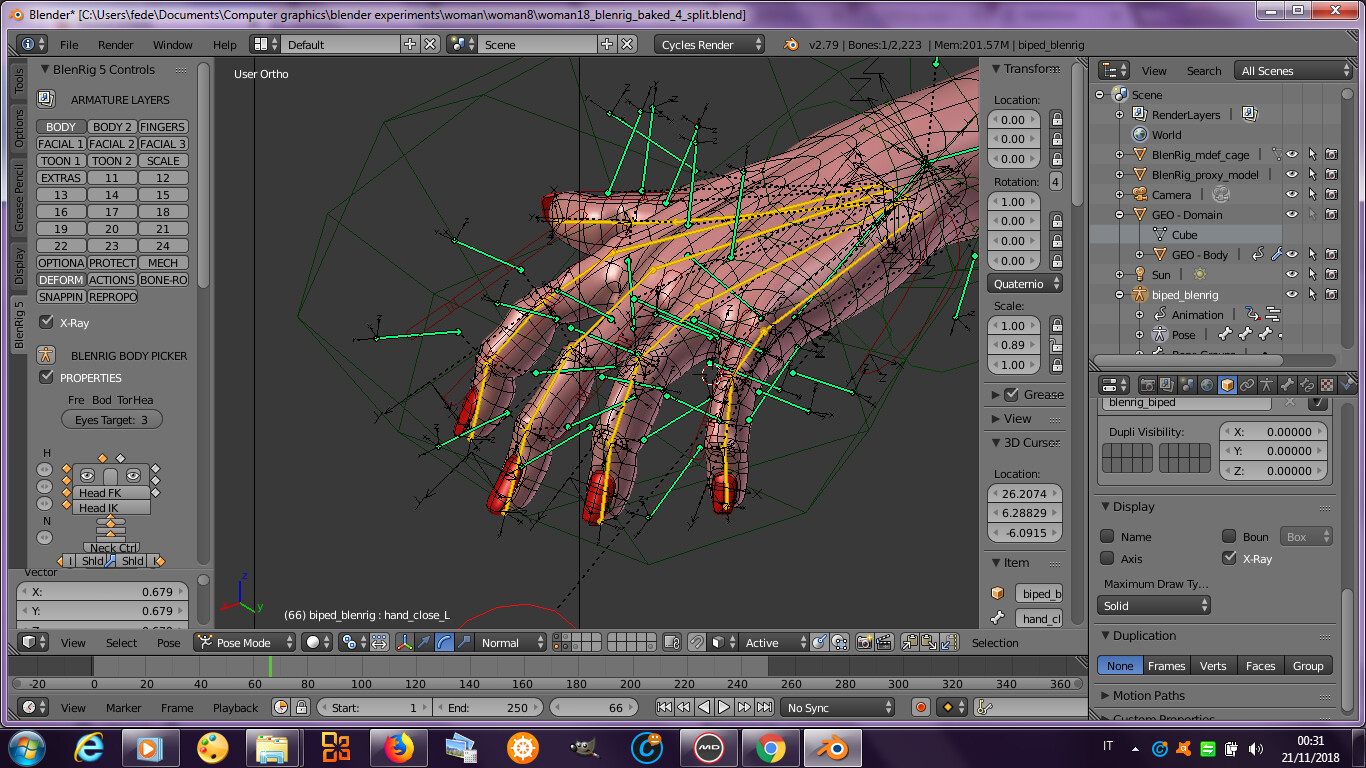Screen dimensions: 1366x768
Task: Open the Maximum Draw Type Solid dropdown
Action: tap(1154, 605)
